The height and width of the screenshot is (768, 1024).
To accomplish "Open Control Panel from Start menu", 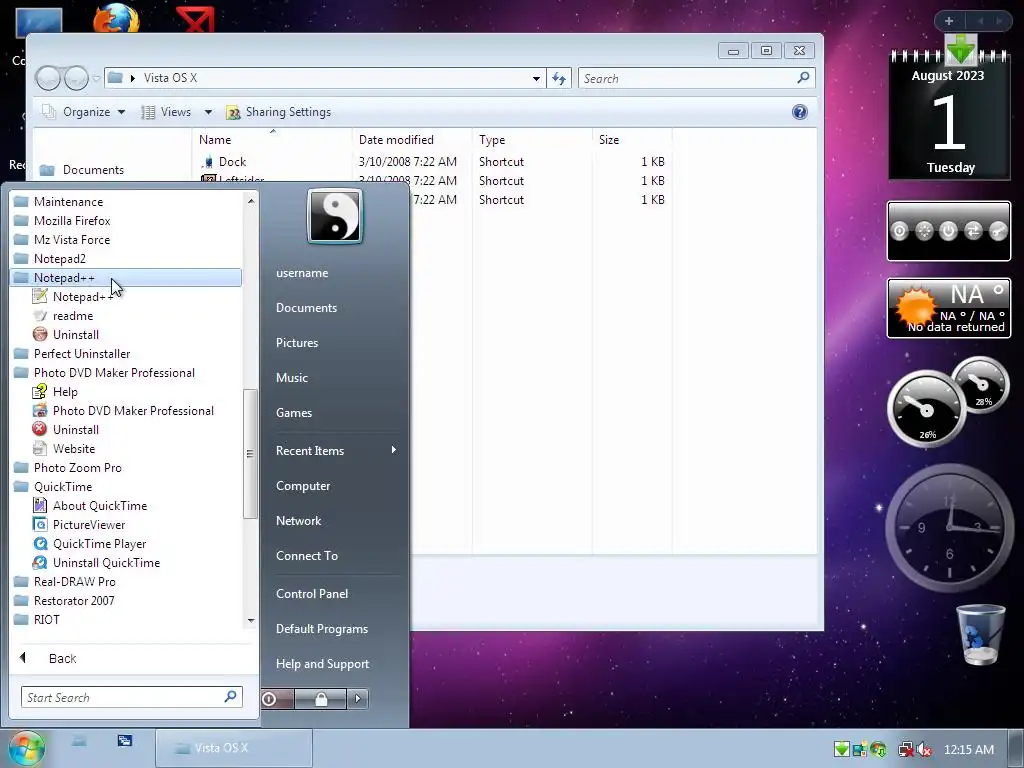I will click(312, 594).
